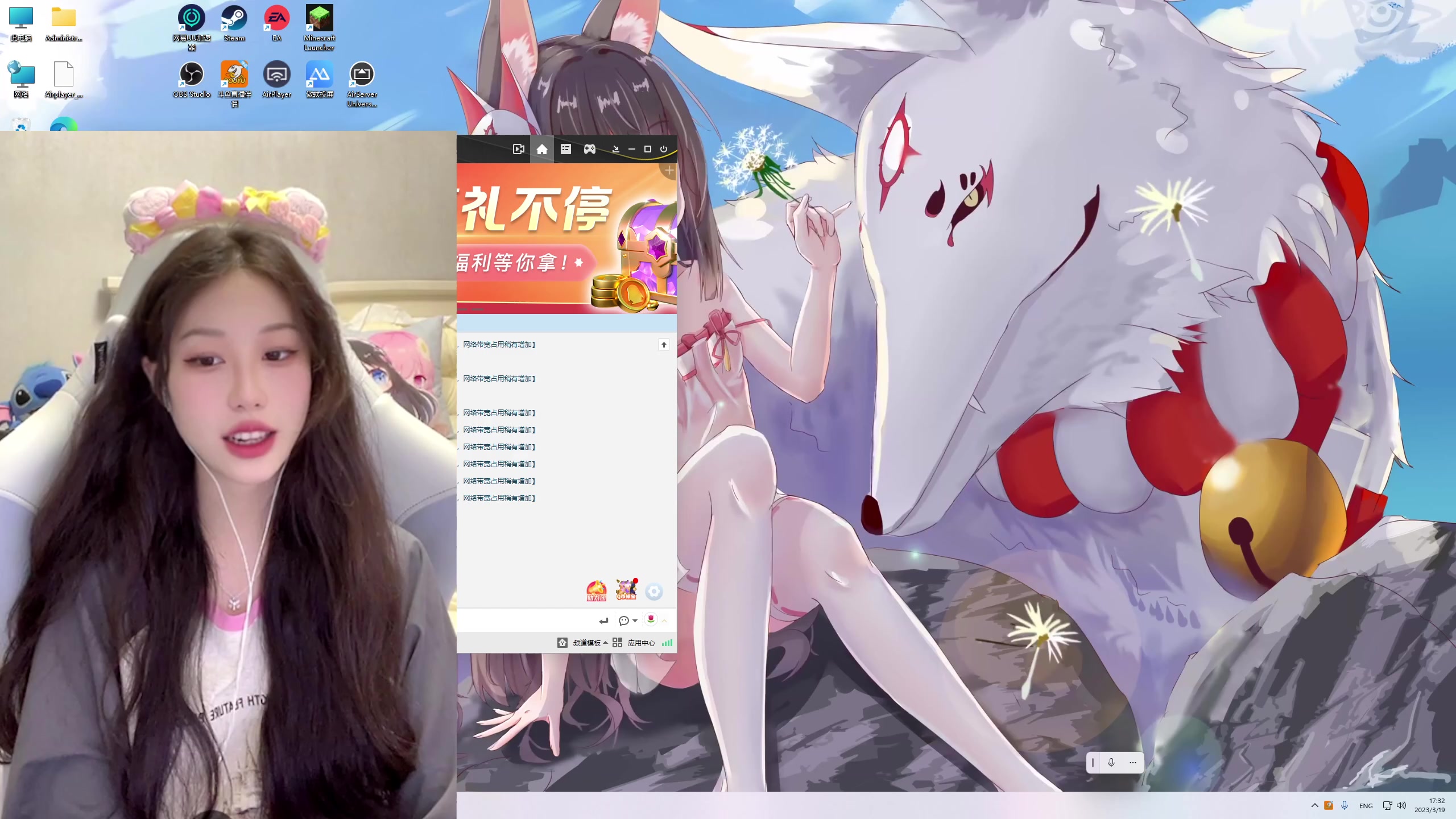Open the Administrator folder on the desktop
Screen dimensions: 1456x819
64,23
